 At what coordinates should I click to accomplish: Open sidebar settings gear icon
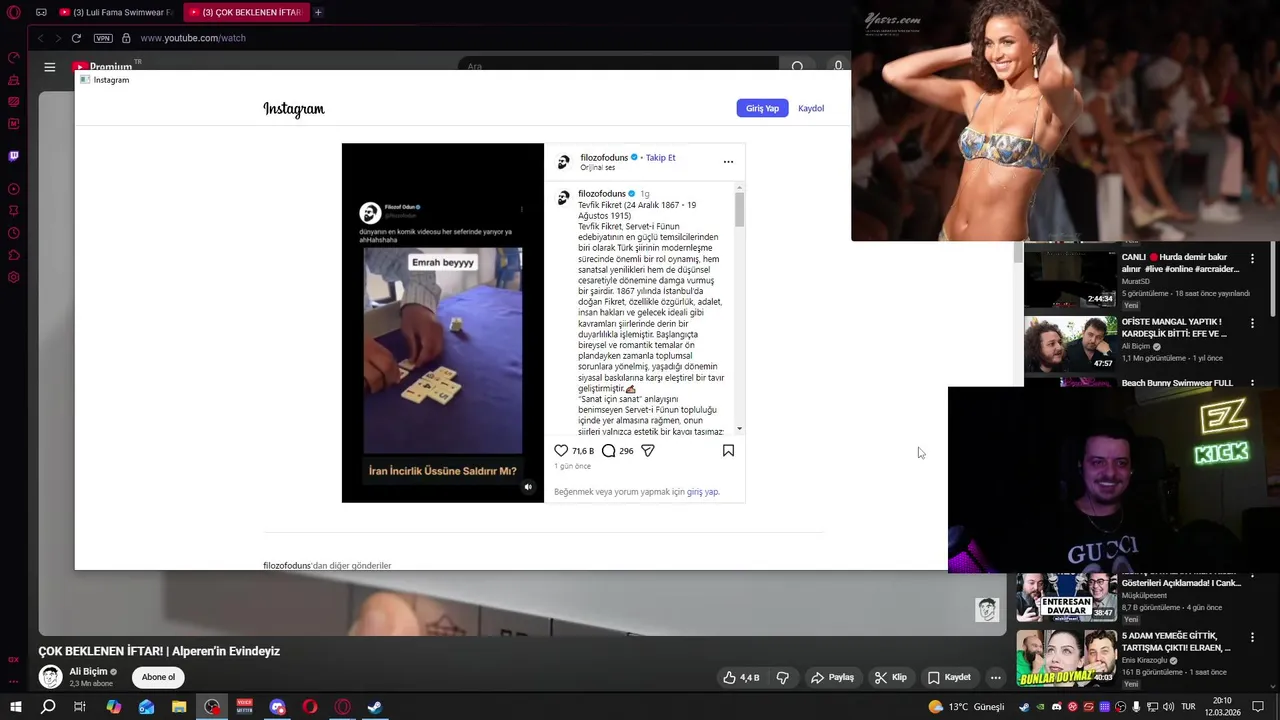(14, 277)
